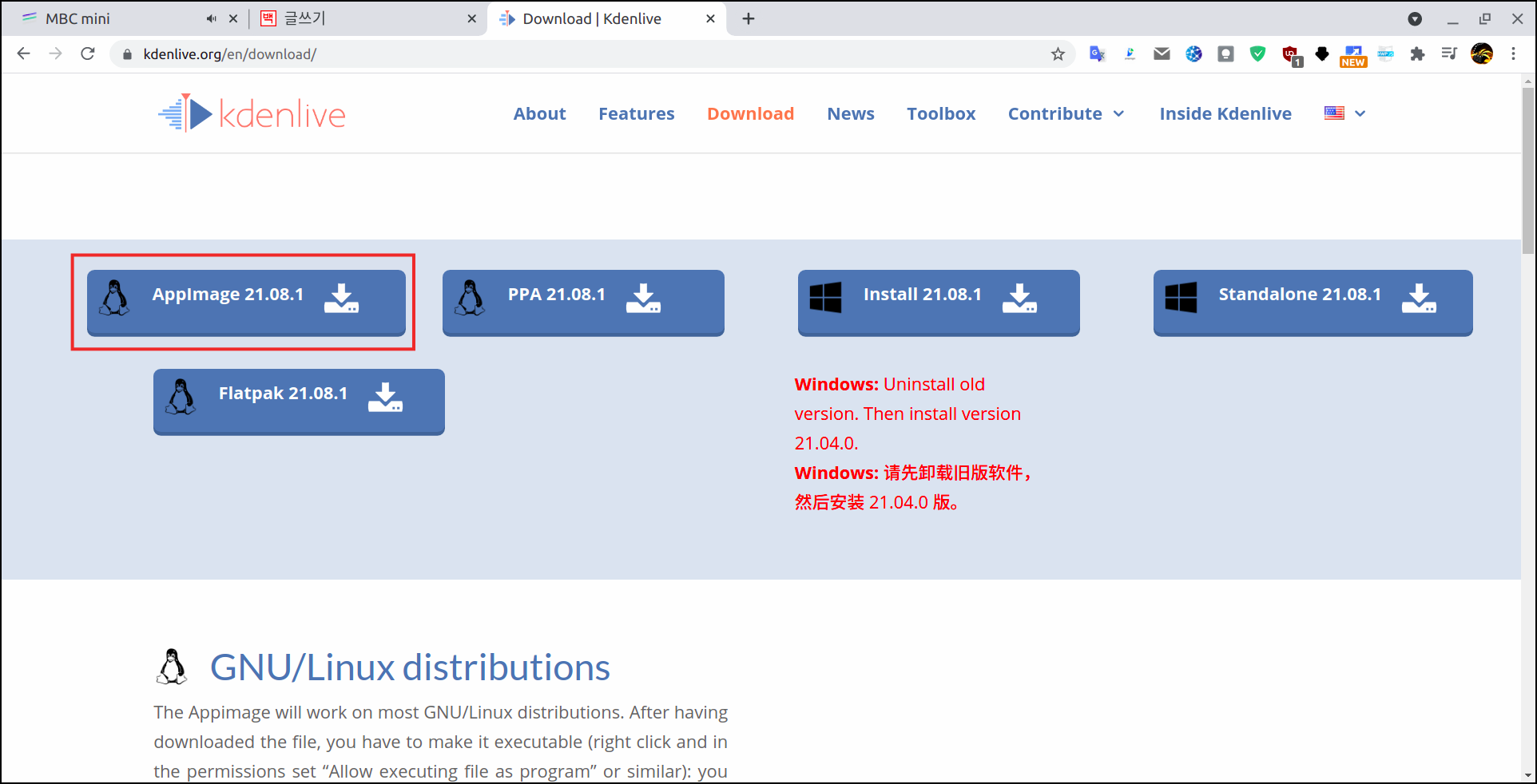Download the Flatpak 21.08.1 package
Image resolution: width=1537 pixels, height=784 pixels.
pos(299,402)
